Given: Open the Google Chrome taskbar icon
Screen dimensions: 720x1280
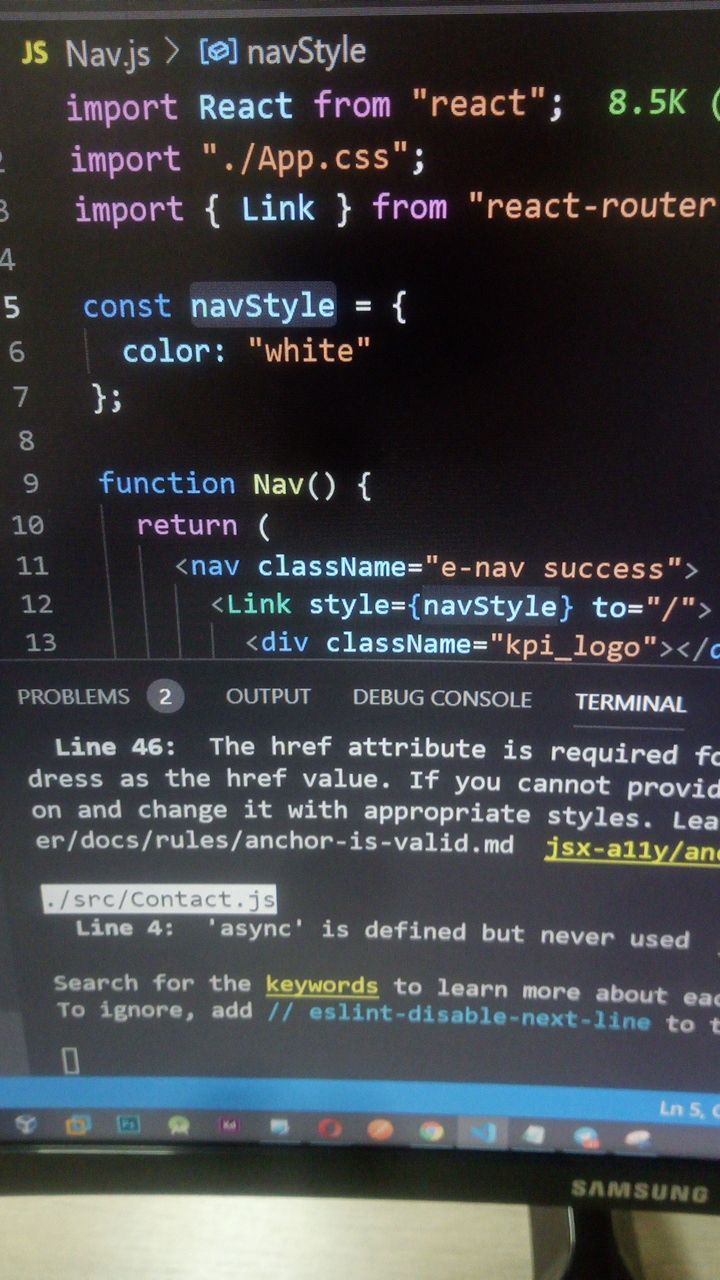Looking at the screenshot, I should point(431,1131).
